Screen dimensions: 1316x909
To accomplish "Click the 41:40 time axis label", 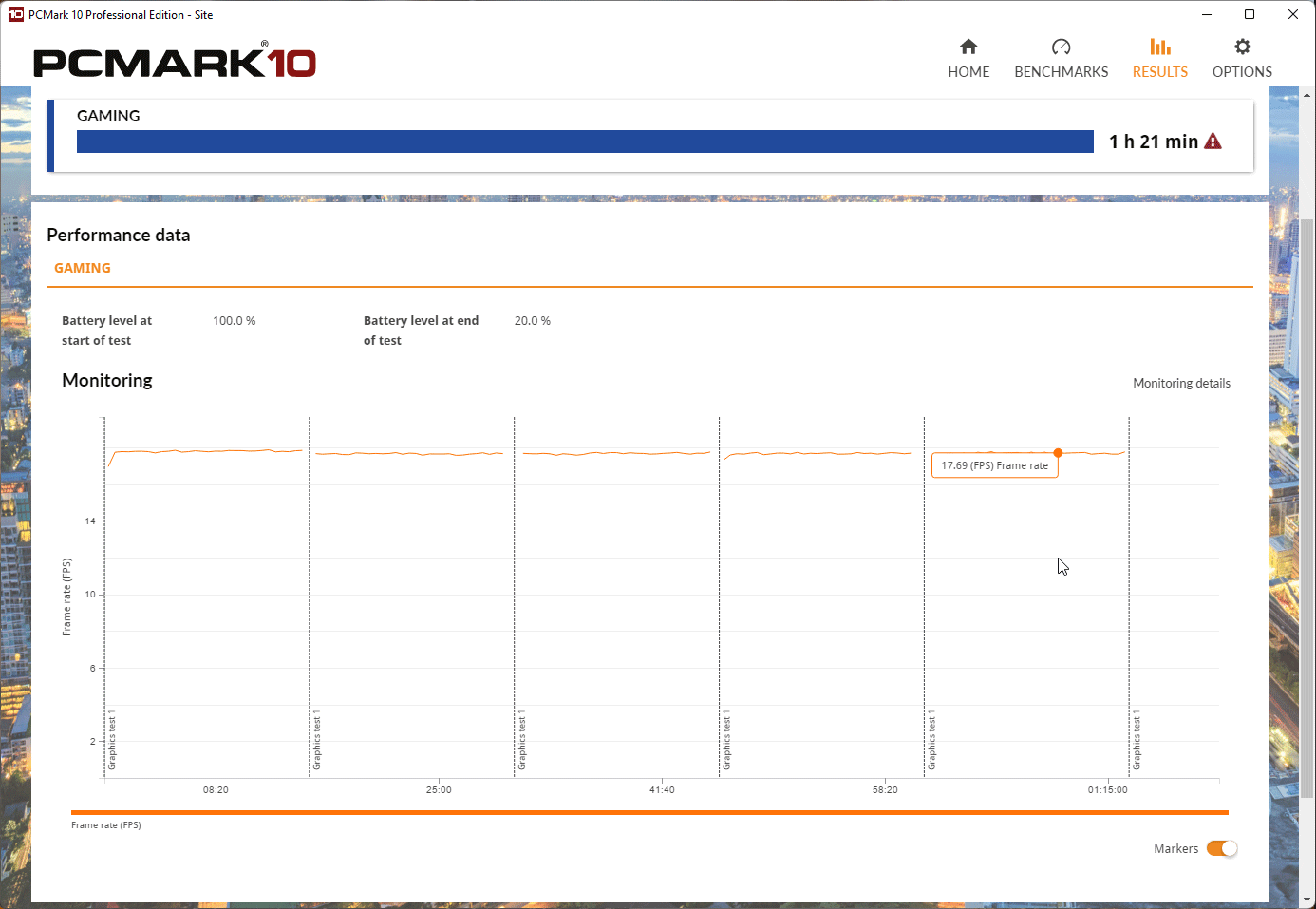I will click(662, 789).
